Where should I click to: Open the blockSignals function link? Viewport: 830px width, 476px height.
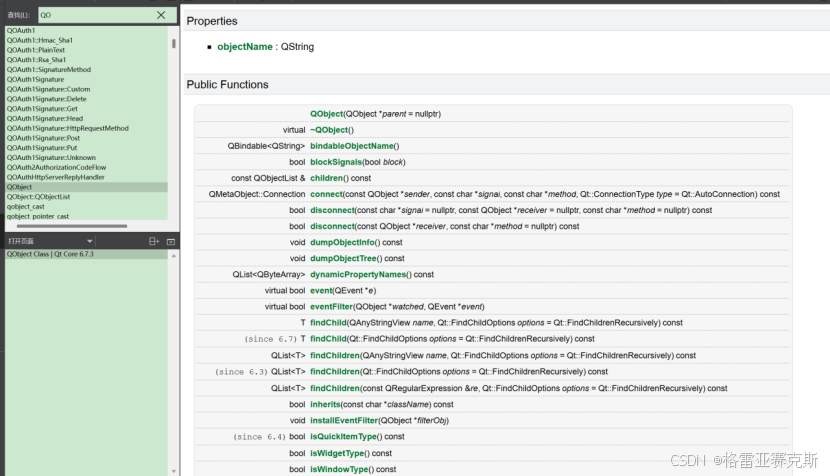coord(336,162)
